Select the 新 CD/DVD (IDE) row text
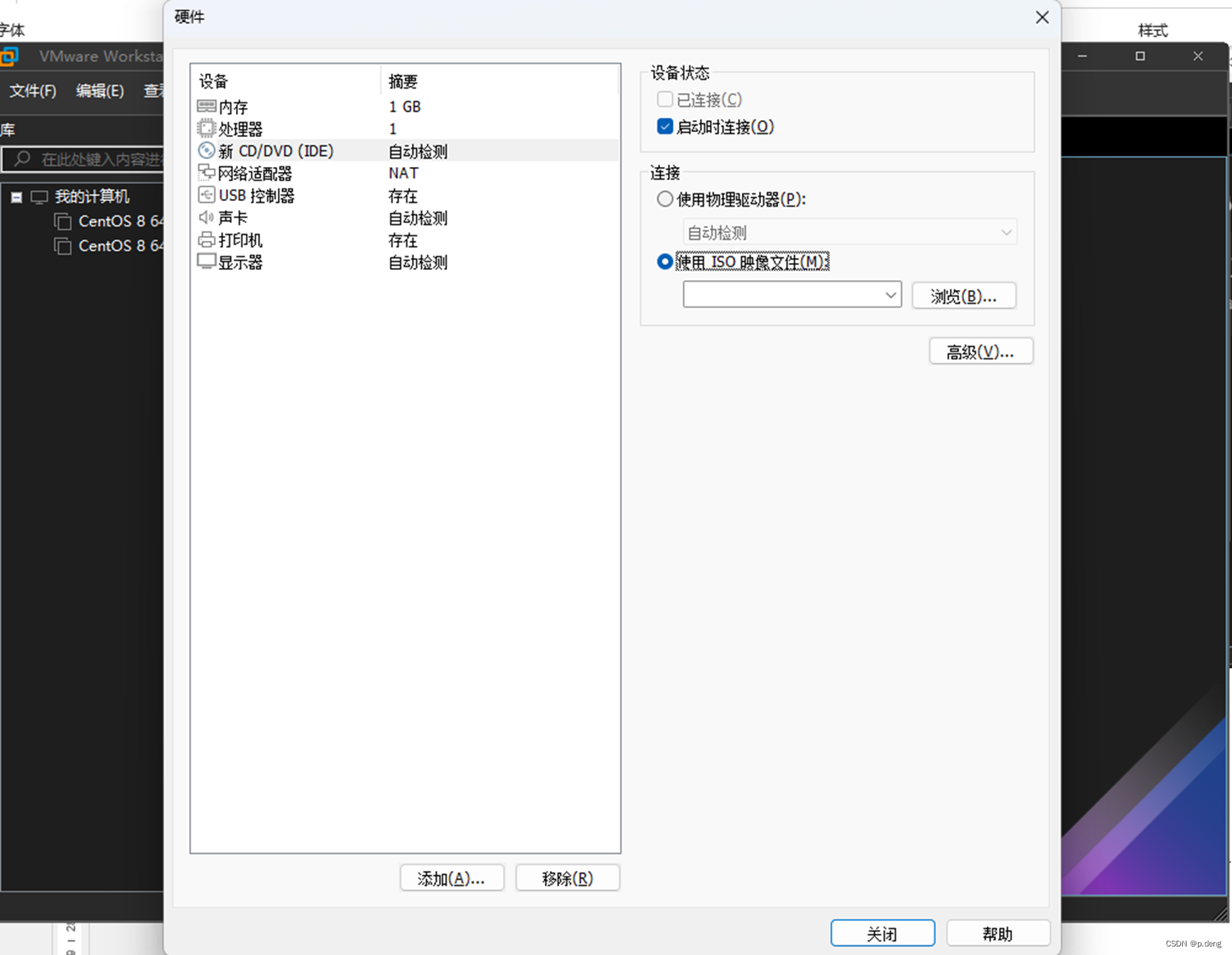The width and height of the screenshot is (1232, 955). 276,151
